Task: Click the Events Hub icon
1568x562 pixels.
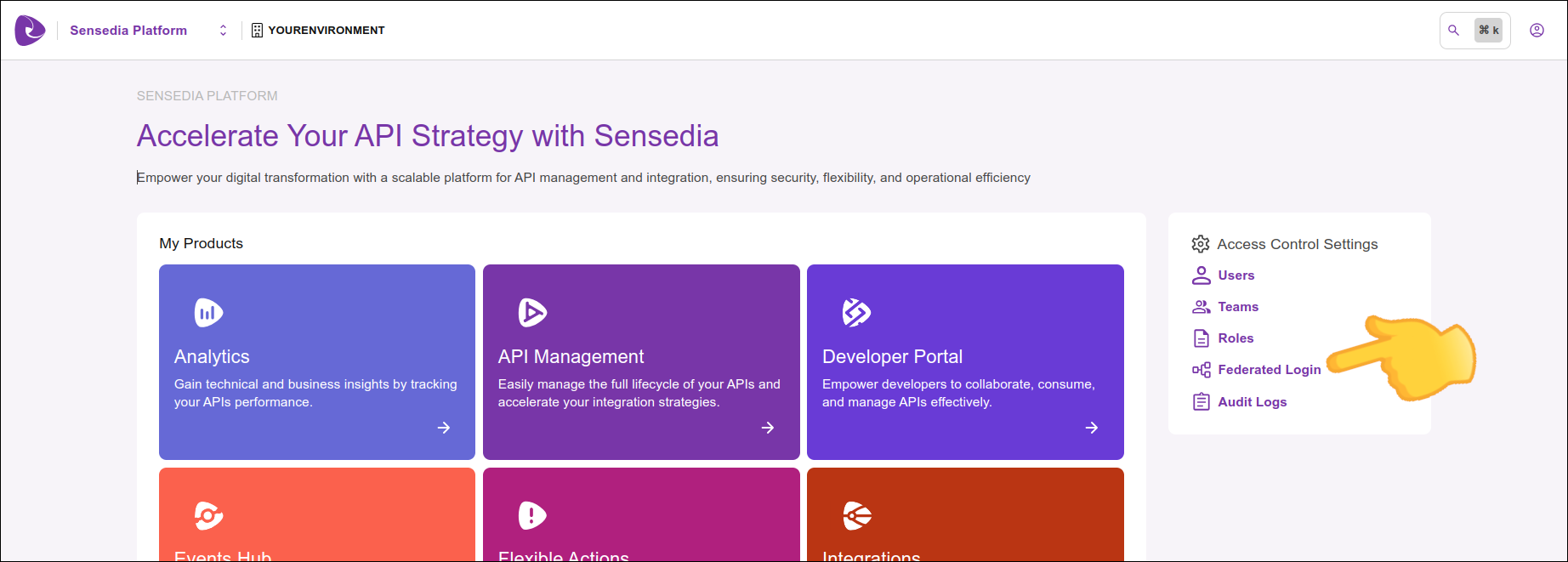Action: (x=208, y=515)
